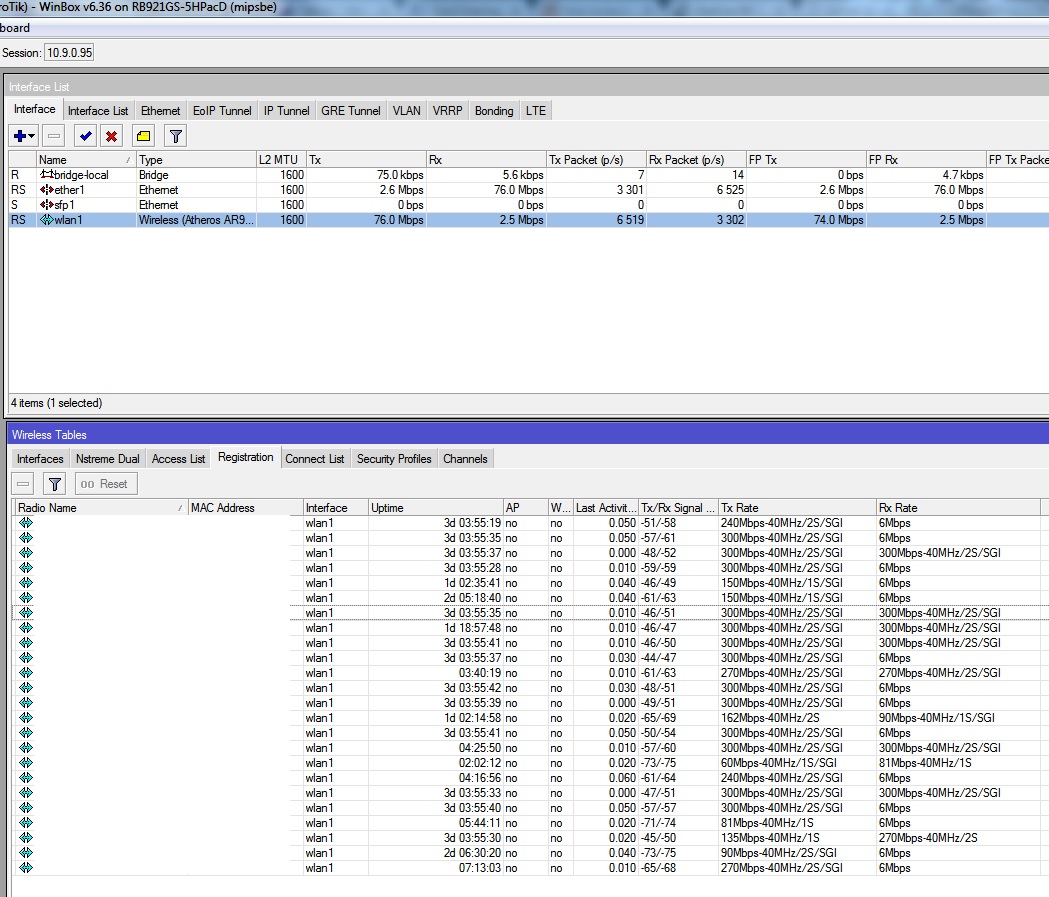Click client icon in row with uptime 1d 02:14:58

pos(25,718)
